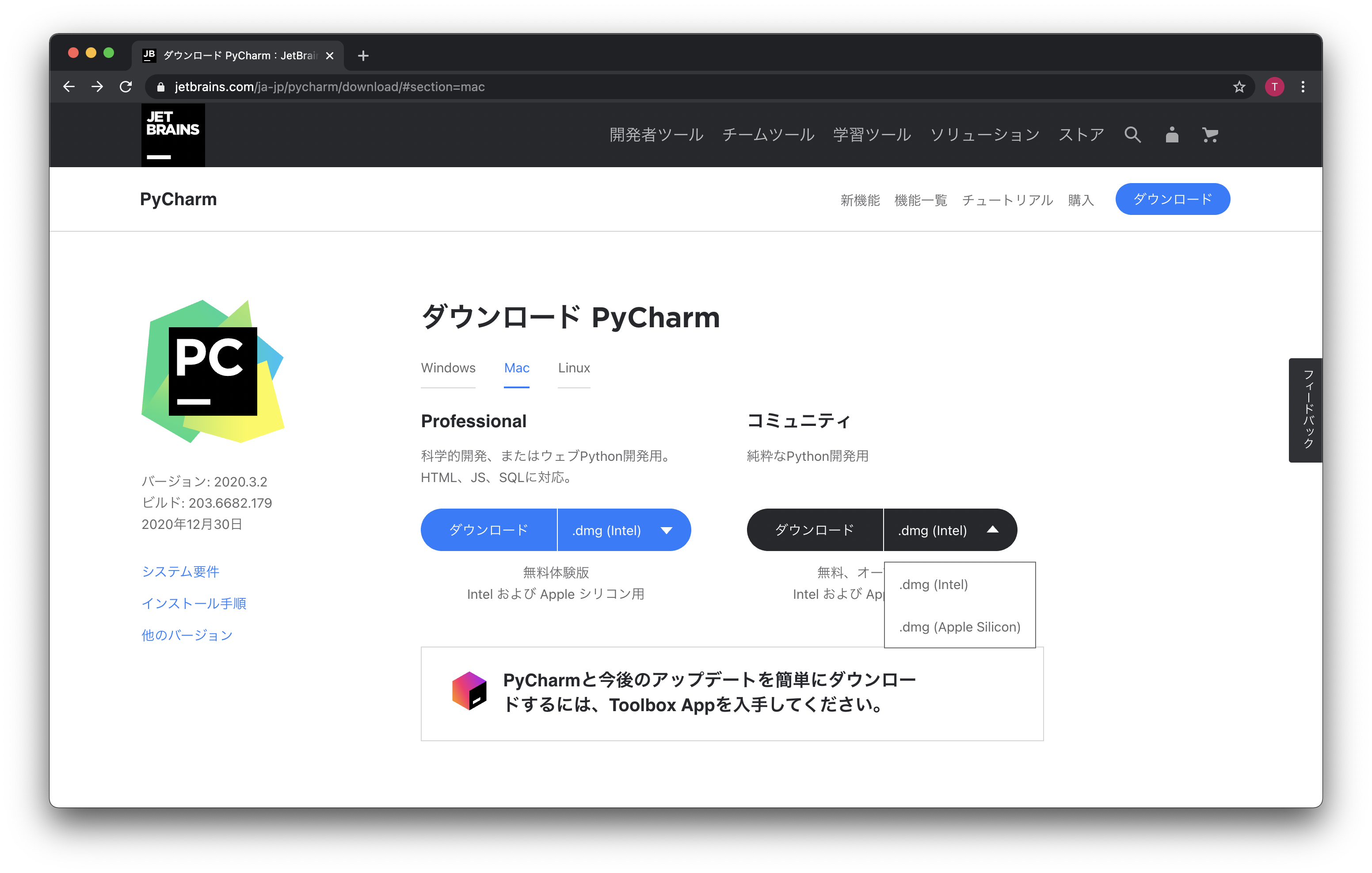Click the 無料体験版 label
Viewport: 1372px width, 873px height.
click(x=556, y=573)
